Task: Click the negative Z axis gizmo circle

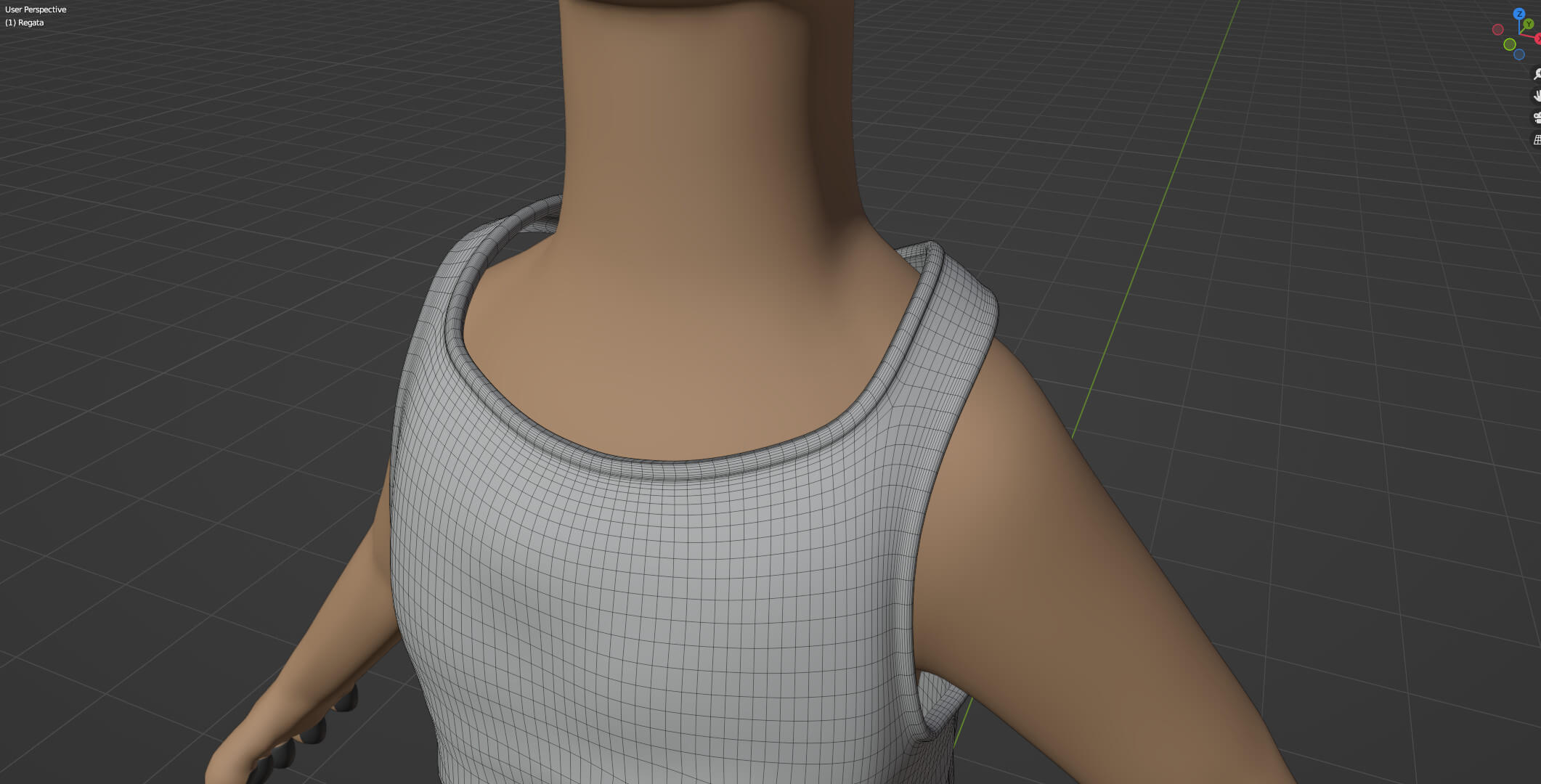Action: 1519,54
